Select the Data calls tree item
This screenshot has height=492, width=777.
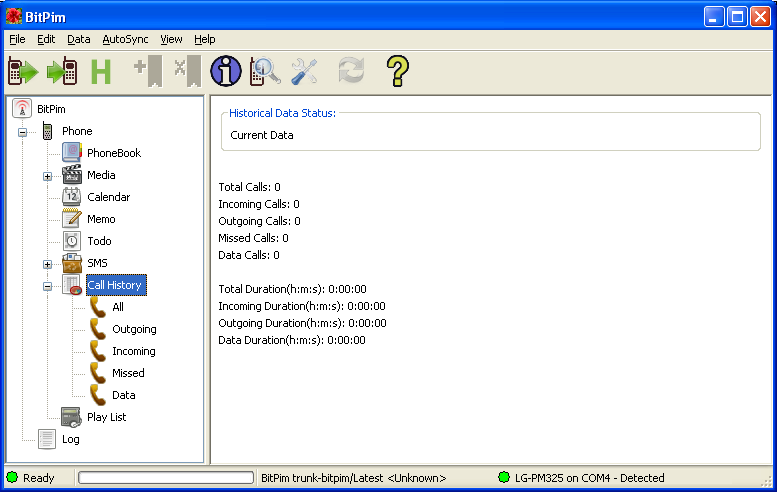click(x=124, y=395)
